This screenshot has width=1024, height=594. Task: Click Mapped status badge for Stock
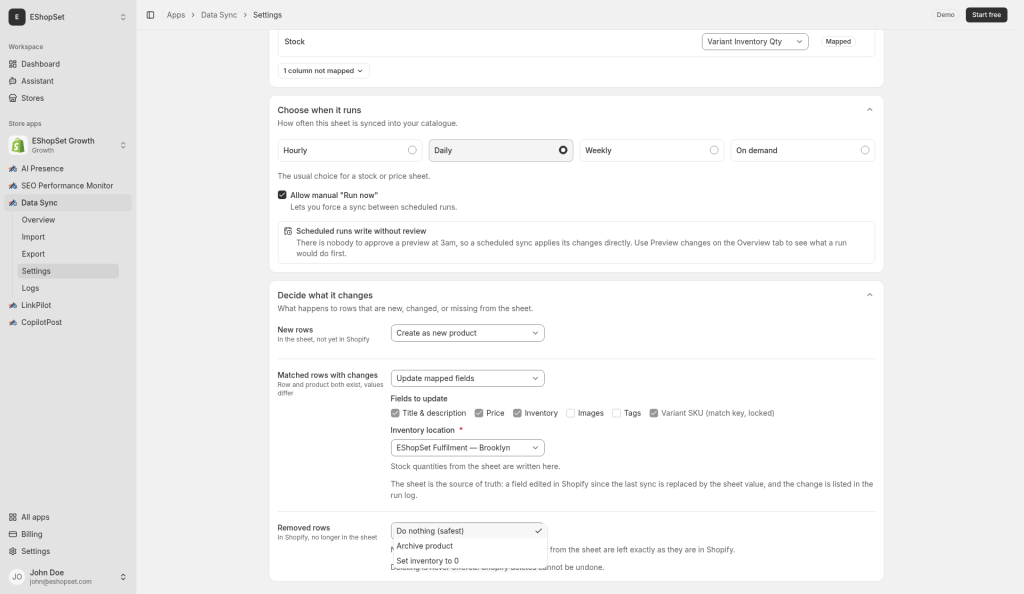838,42
